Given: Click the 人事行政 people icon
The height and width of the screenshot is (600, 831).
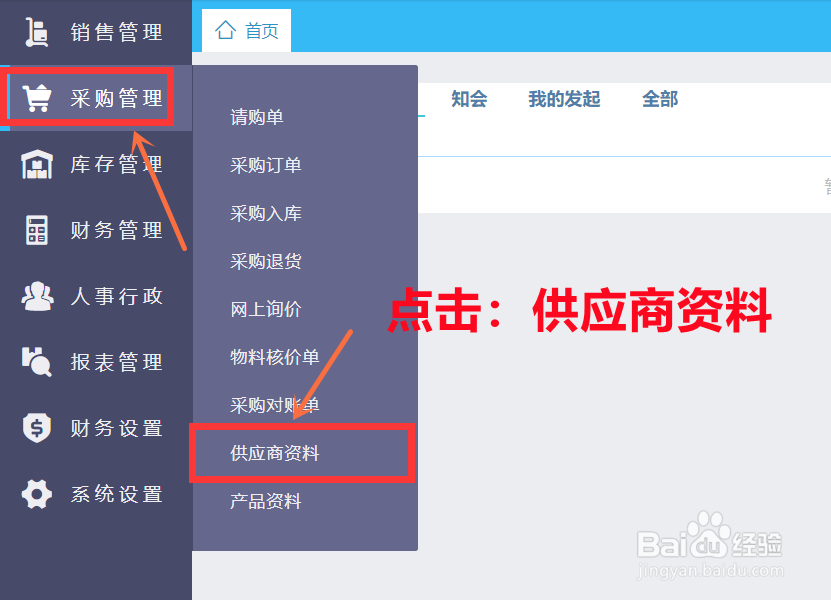Looking at the screenshot, I should (33, 296).
